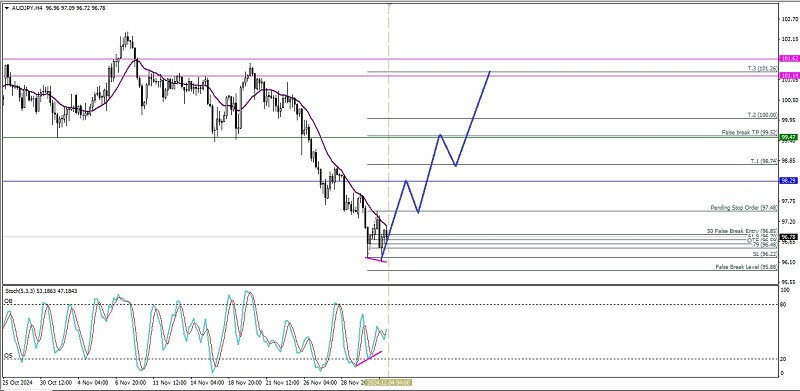Image resolution: width=800 pixels, height=391 pixels.
Task: Select the 95.55 price scale value
Action: coord(789,282)
